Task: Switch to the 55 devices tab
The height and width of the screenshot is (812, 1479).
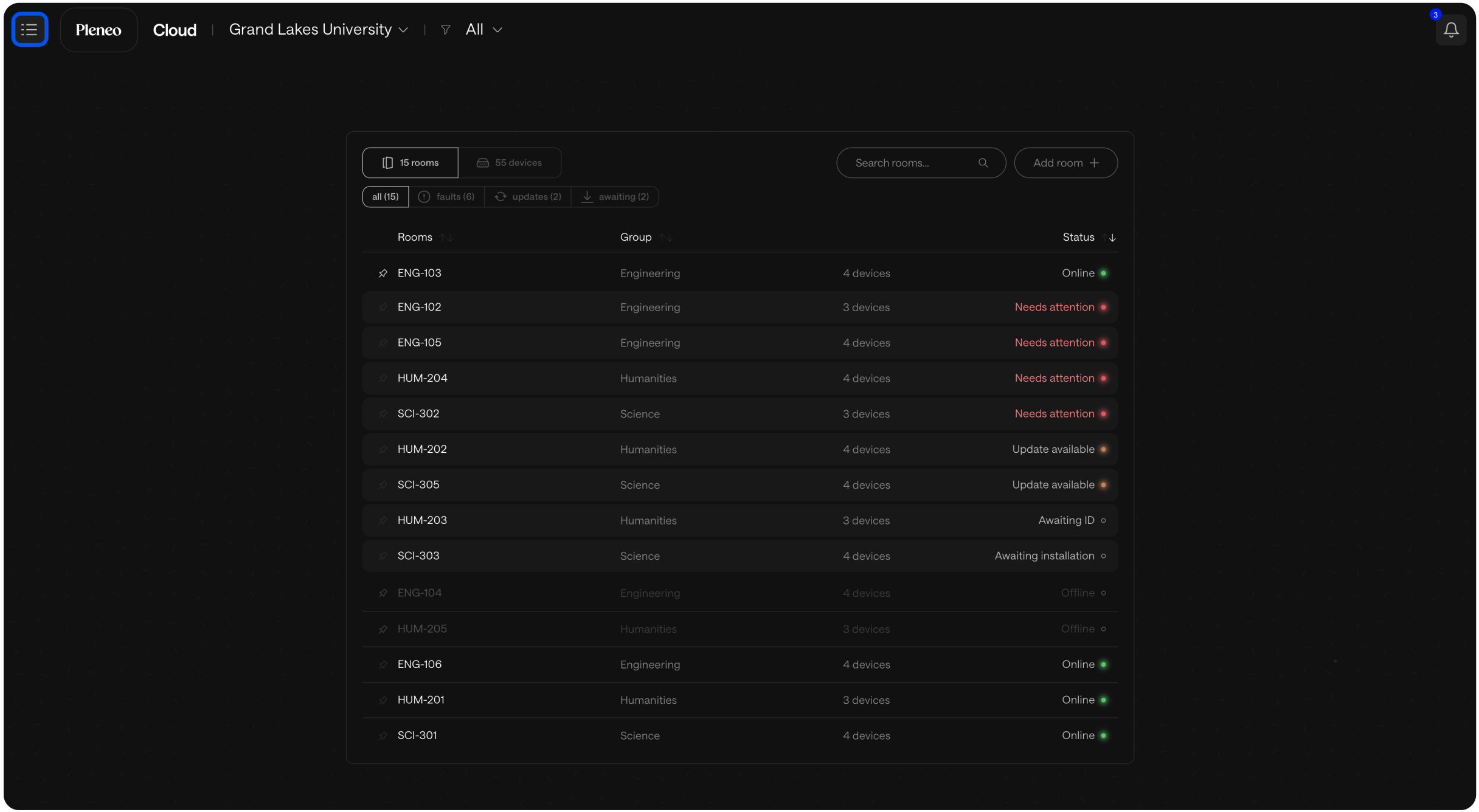Action: tap(509, 163)
